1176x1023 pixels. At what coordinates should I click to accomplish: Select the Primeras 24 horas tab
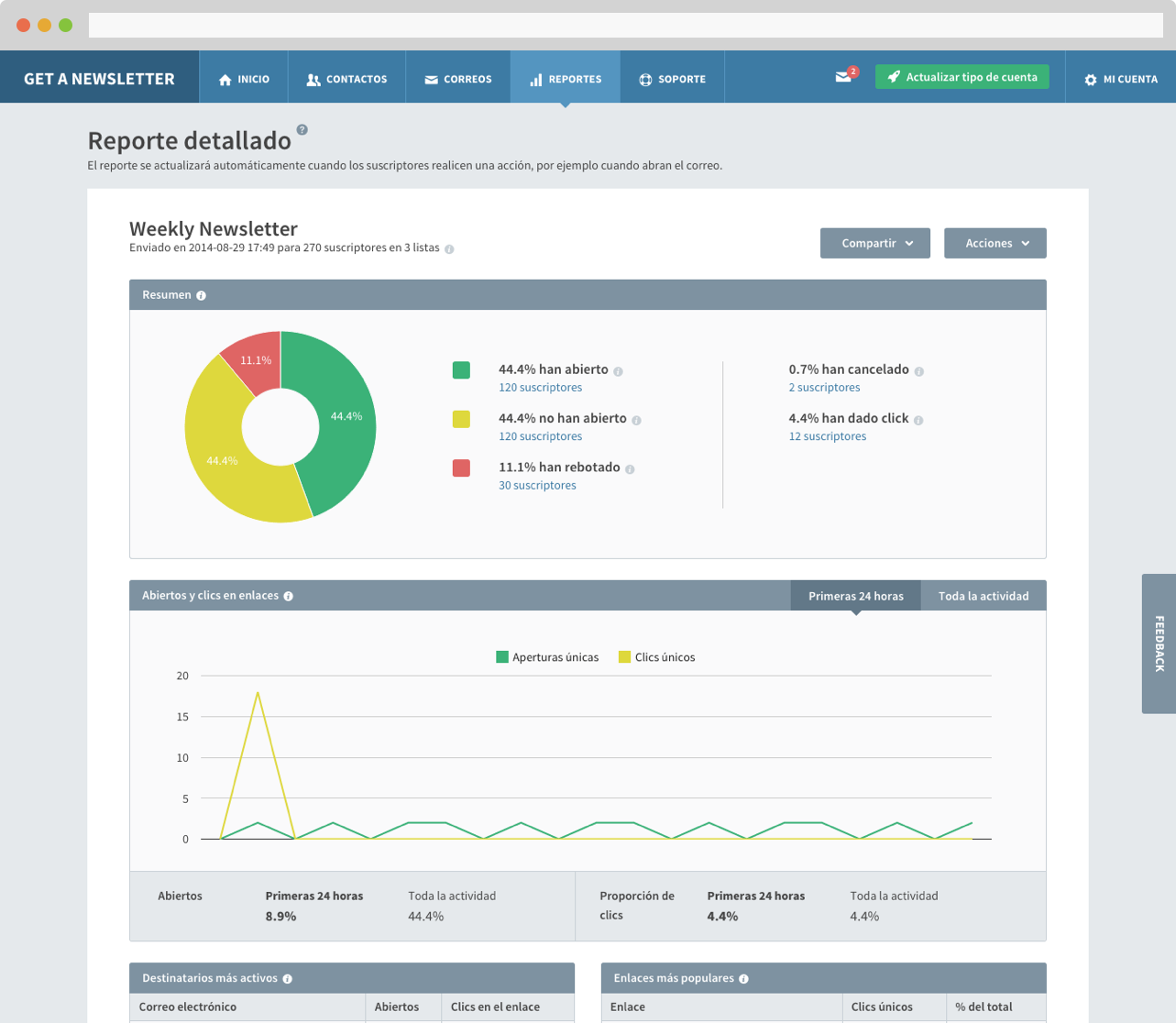point(855,596)
